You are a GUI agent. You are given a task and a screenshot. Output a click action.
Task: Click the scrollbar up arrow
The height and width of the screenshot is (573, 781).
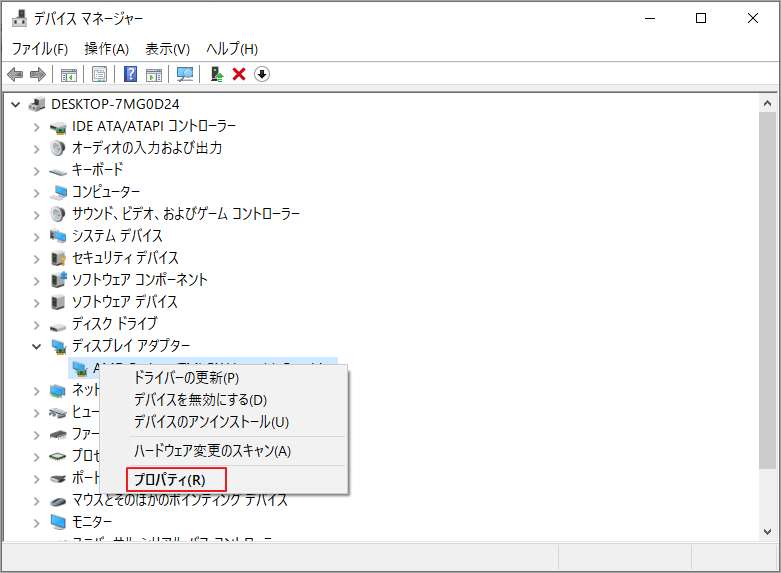click(x=767, y=104)
